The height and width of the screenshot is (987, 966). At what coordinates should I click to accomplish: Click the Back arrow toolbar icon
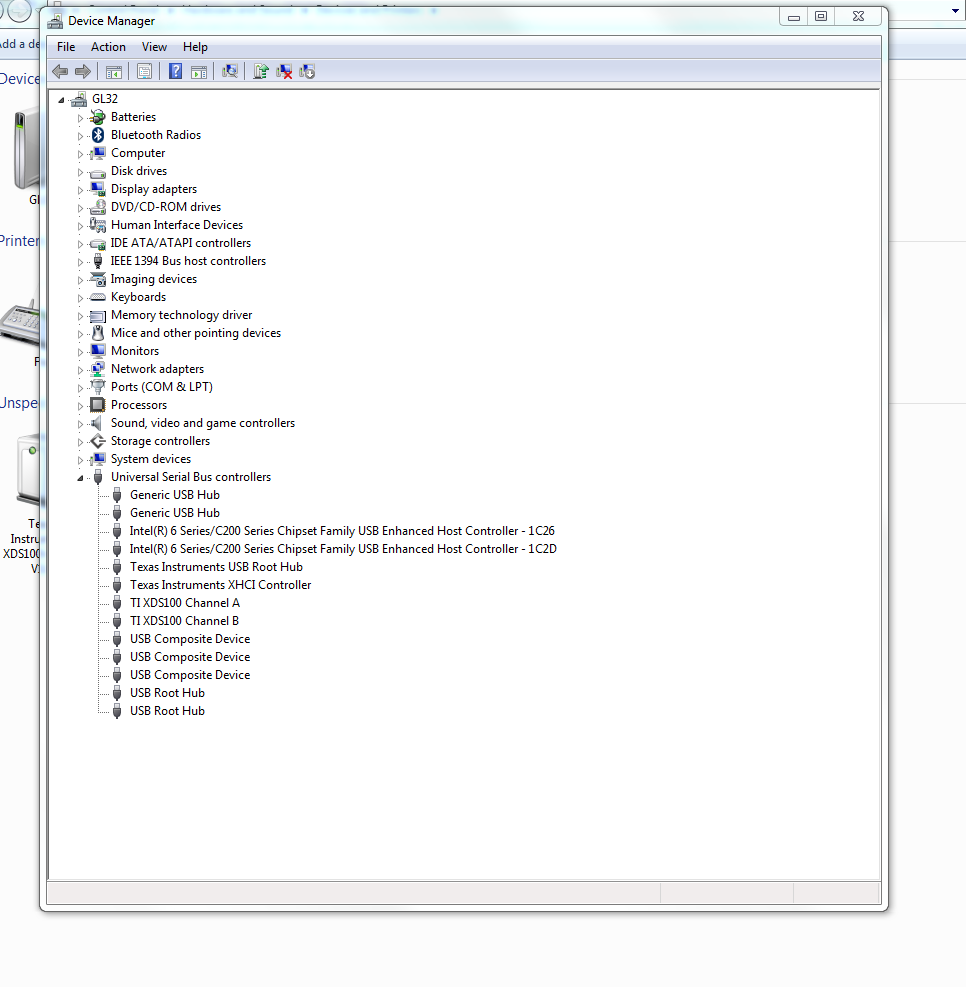(x=60, y=72)
